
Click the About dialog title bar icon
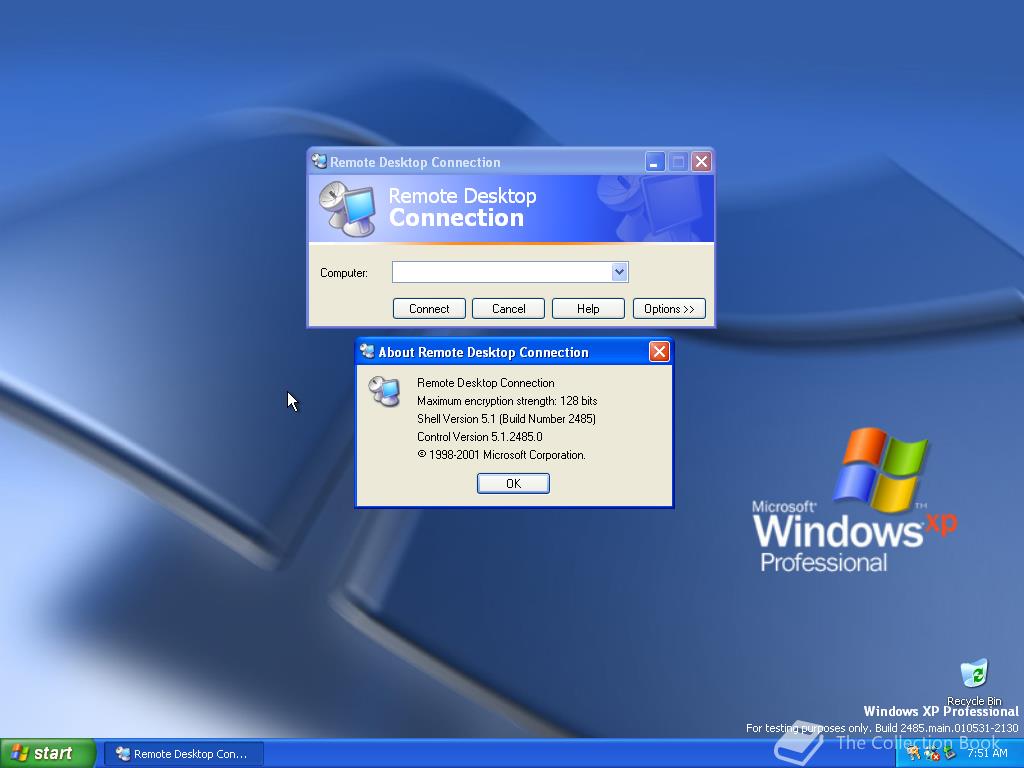click(x=368, y=352)
